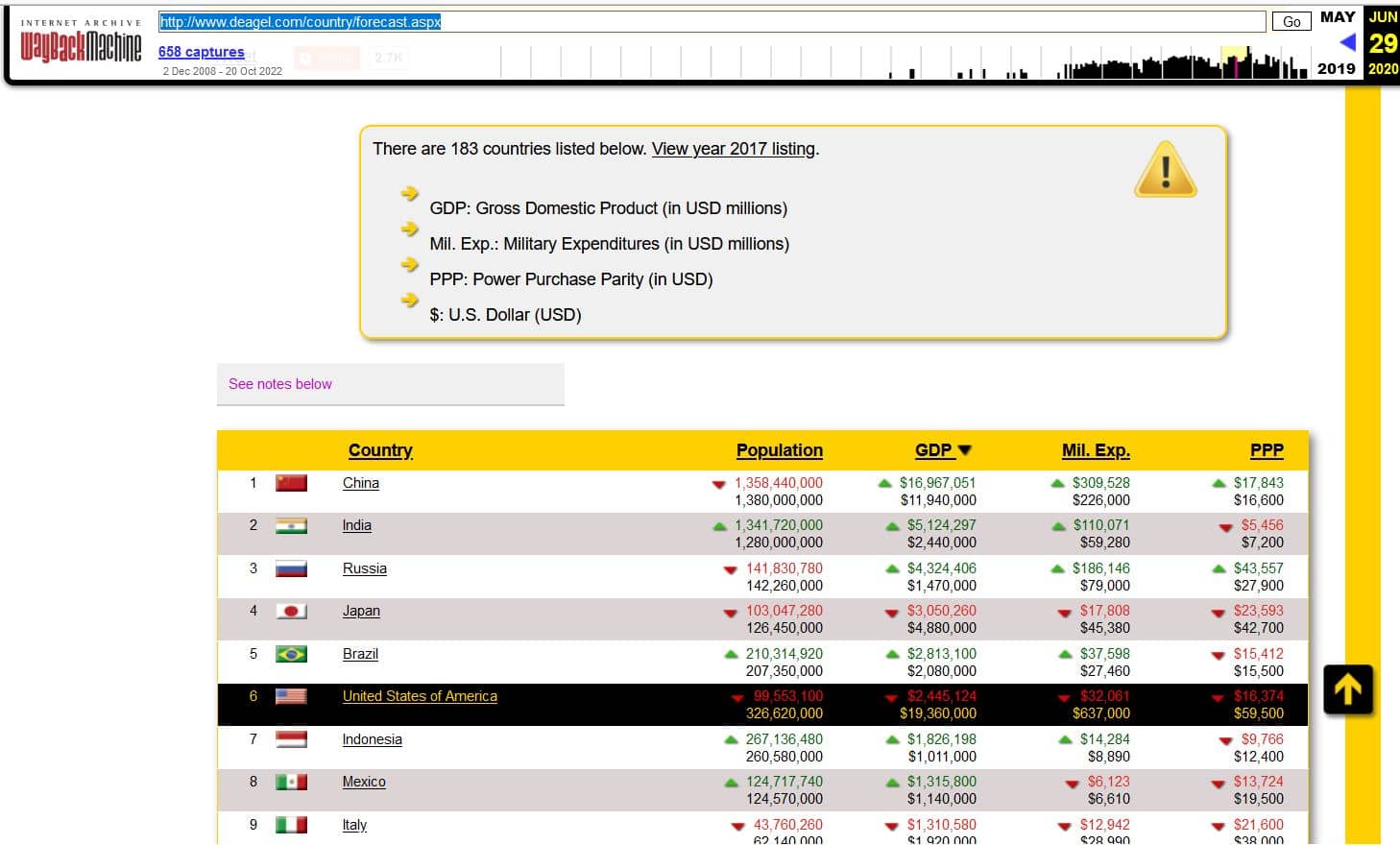Click the Italy flag icon

point(291,825)
